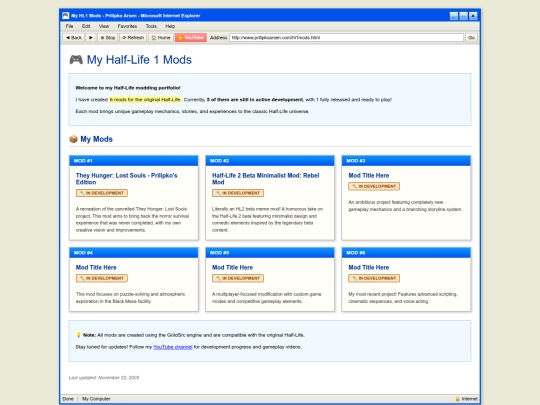
Task: Click the MOD #3 card header
Action: click(406, 161)
